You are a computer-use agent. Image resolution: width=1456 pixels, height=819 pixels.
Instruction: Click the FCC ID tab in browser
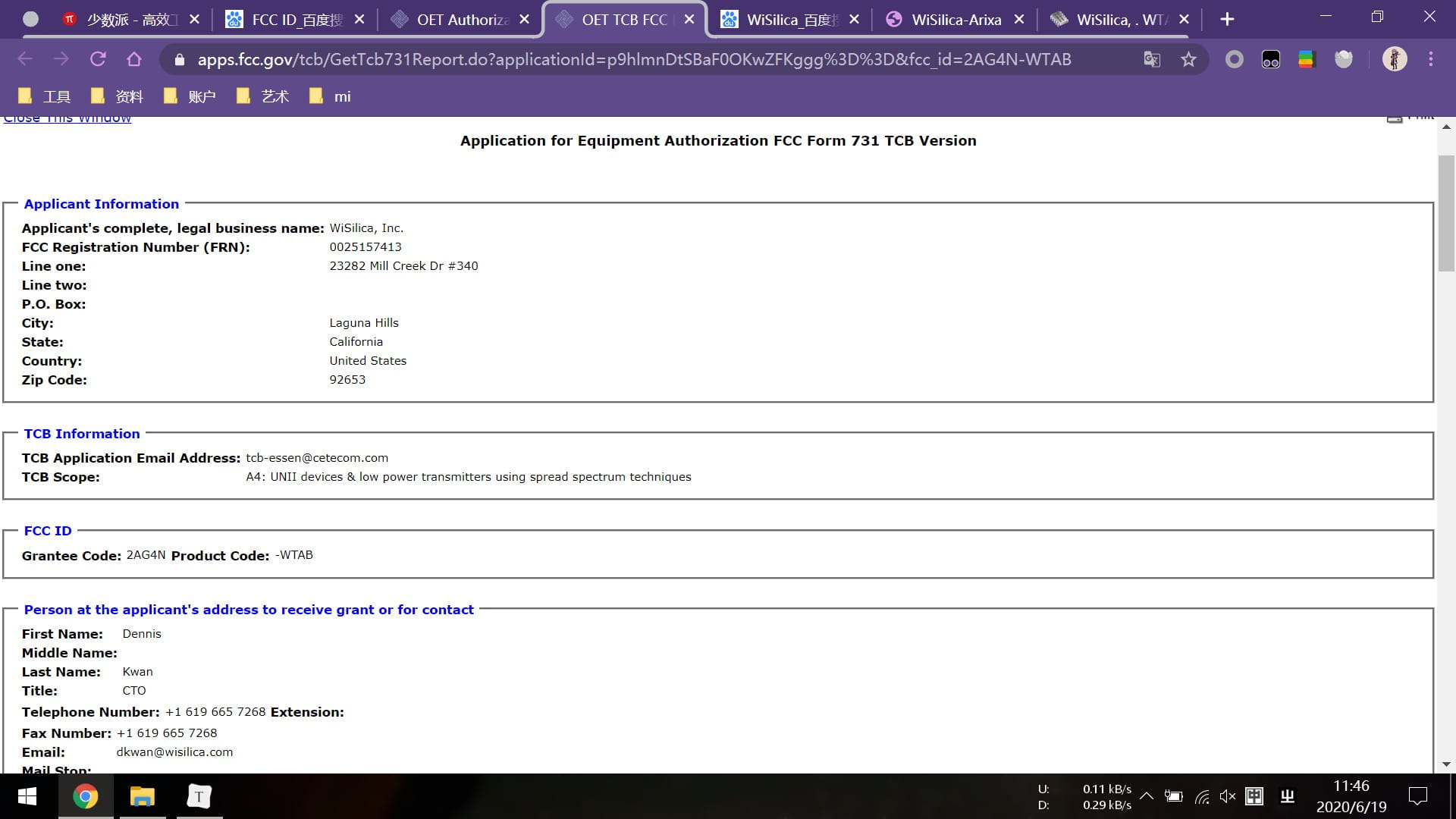(x=288, y=19)
